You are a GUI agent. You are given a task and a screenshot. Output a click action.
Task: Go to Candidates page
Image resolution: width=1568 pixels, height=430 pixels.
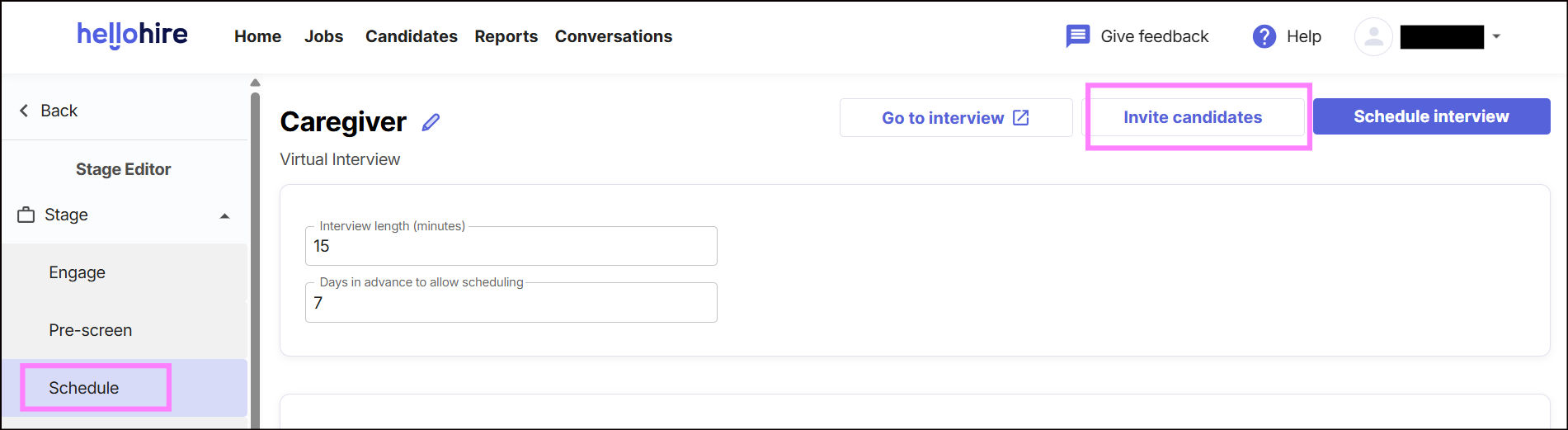[411, 36]
